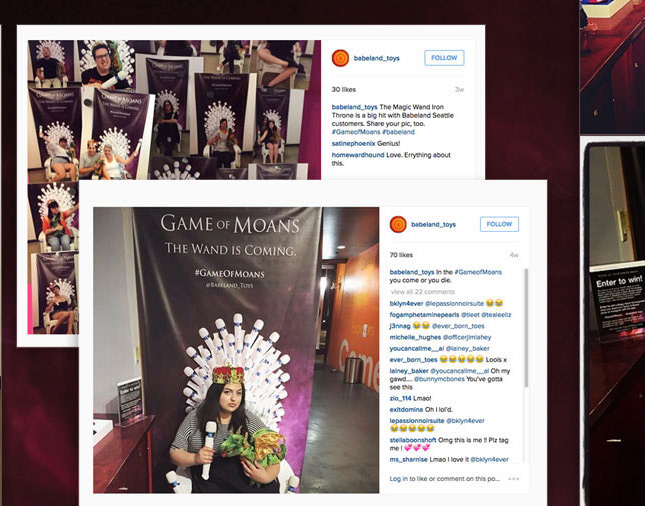Open the three-dot options menu
Viewport: 645px width, 506px height.
pos(513,479)
